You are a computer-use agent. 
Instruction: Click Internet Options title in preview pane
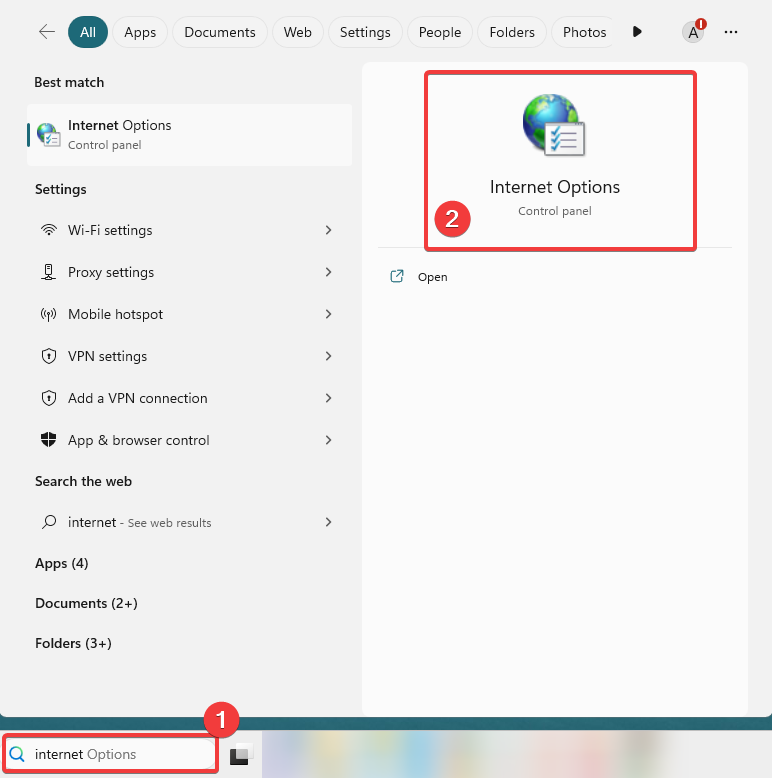click(555, 187)
